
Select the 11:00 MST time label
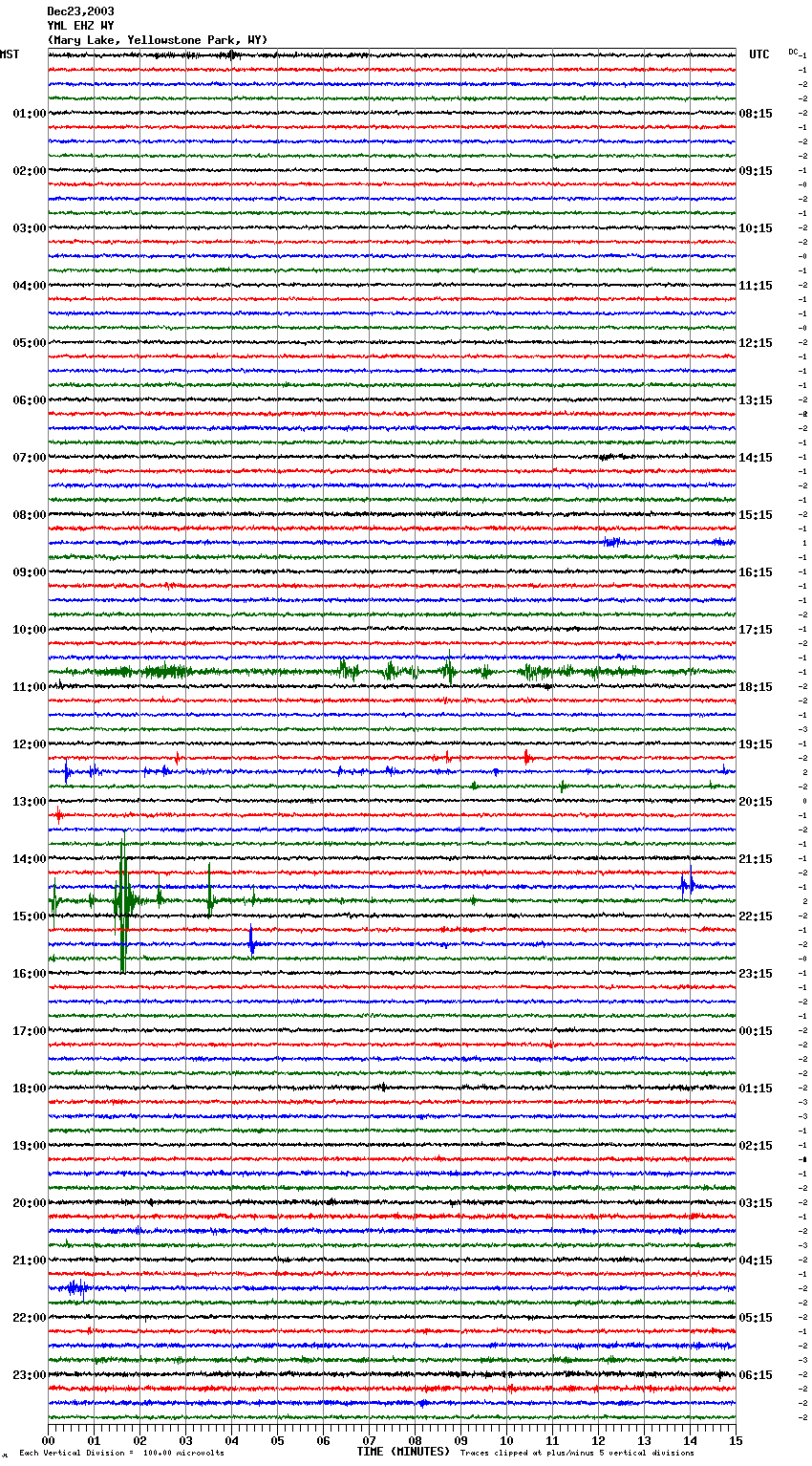[29, 687]
